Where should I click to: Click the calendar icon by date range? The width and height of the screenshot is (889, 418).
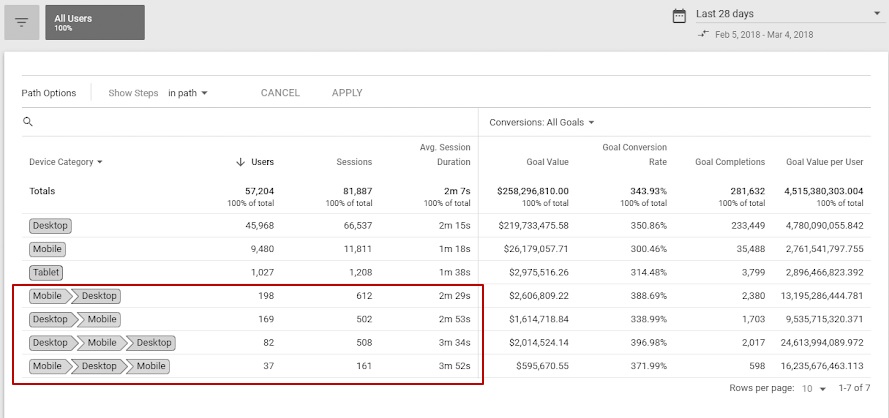point(679,14)
